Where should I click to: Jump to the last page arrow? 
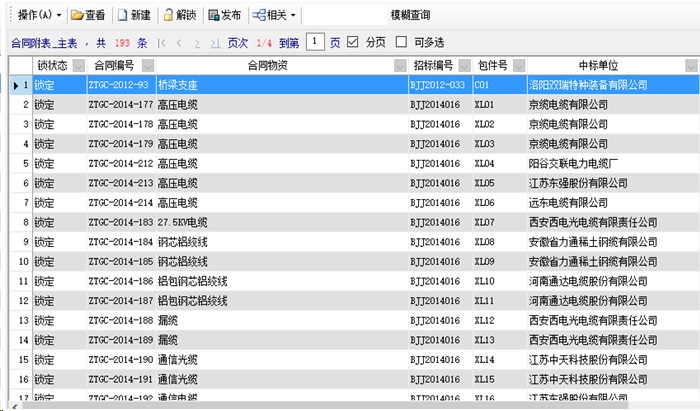(x=215, y=43)
